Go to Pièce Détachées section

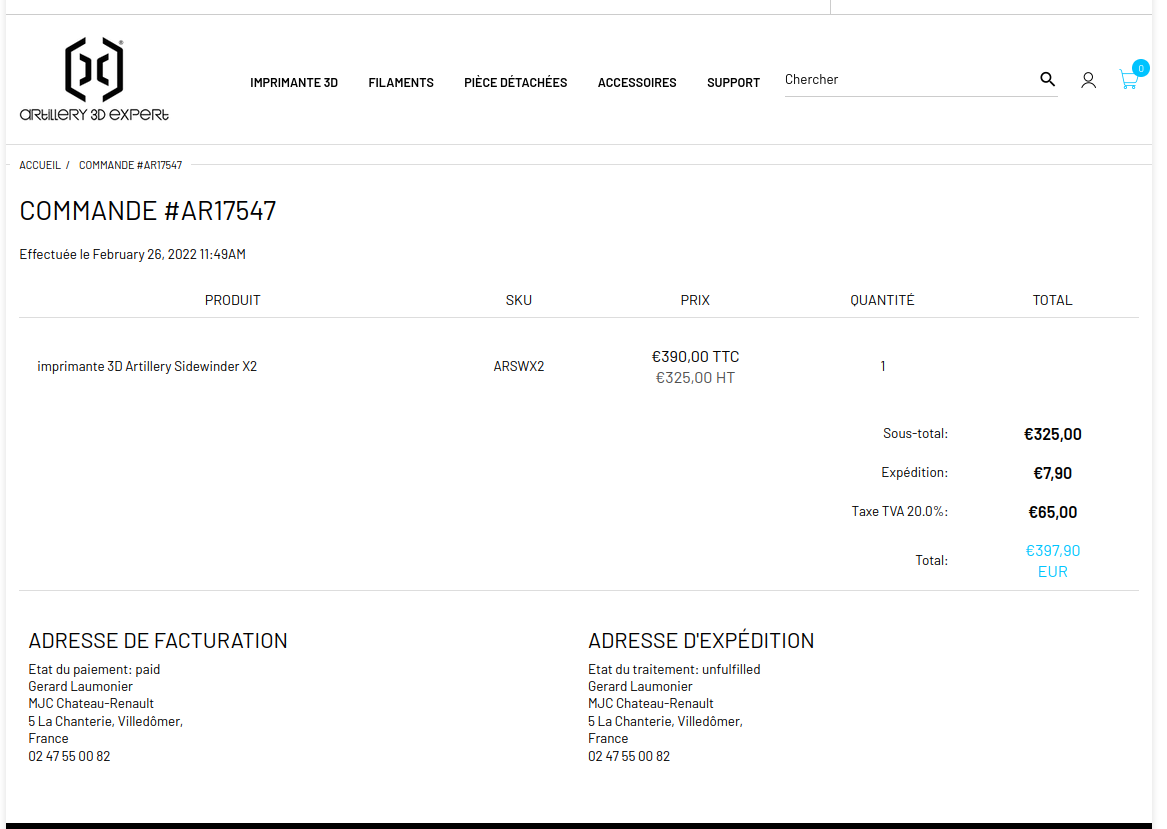(x=515, y=83)
